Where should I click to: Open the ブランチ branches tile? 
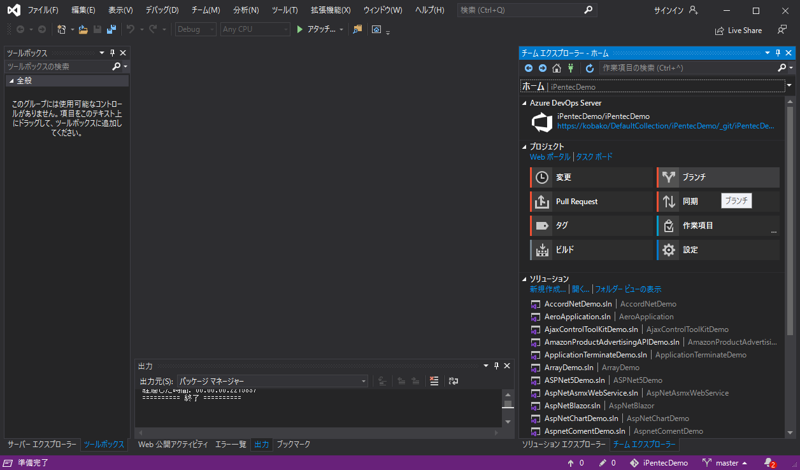click(718, 177)
